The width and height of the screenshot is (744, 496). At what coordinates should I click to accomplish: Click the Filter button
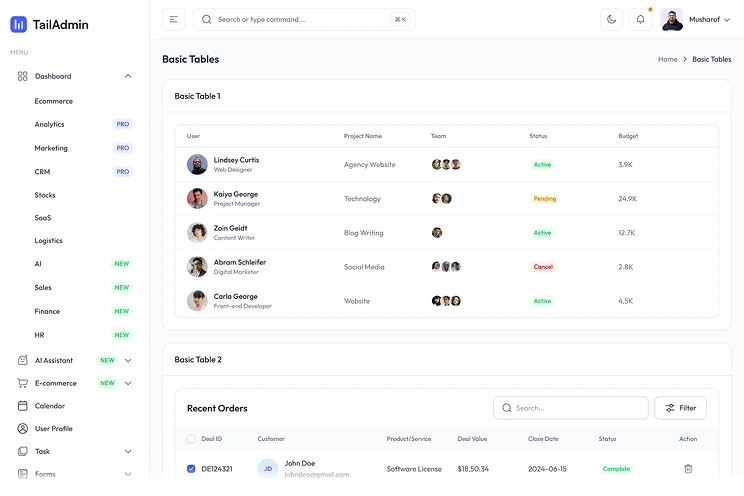(680, 408)
